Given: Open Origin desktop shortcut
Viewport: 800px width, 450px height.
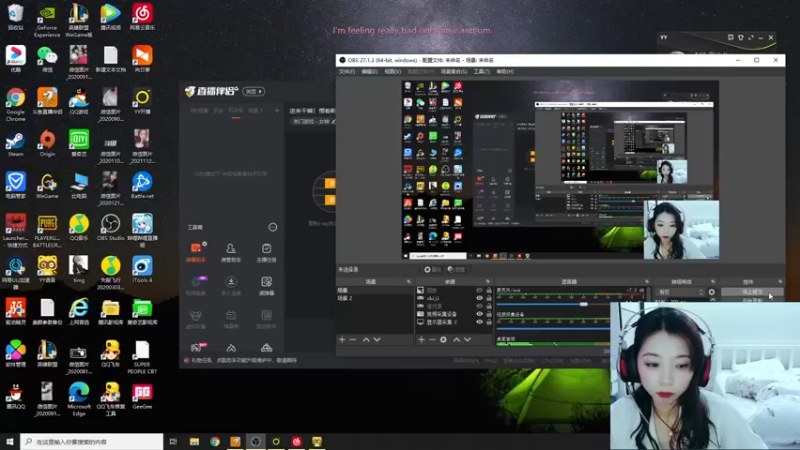Looking at the screenshot, I should (47, 144).
